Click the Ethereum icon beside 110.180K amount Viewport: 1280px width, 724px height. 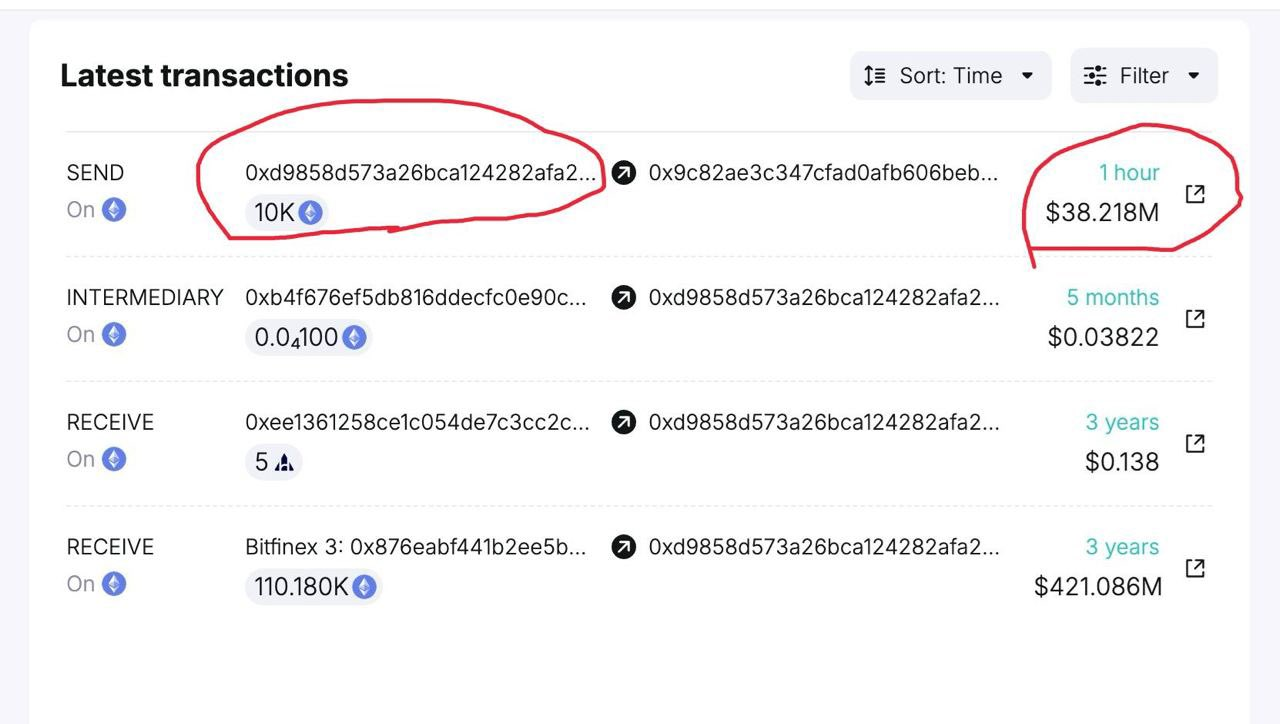[x=364, y=587]
